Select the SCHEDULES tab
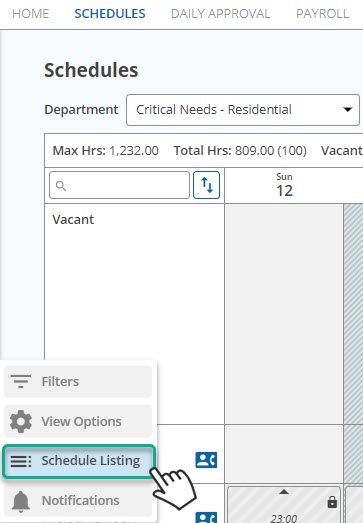This screenshot has height=523, width=363. point(110,14)
